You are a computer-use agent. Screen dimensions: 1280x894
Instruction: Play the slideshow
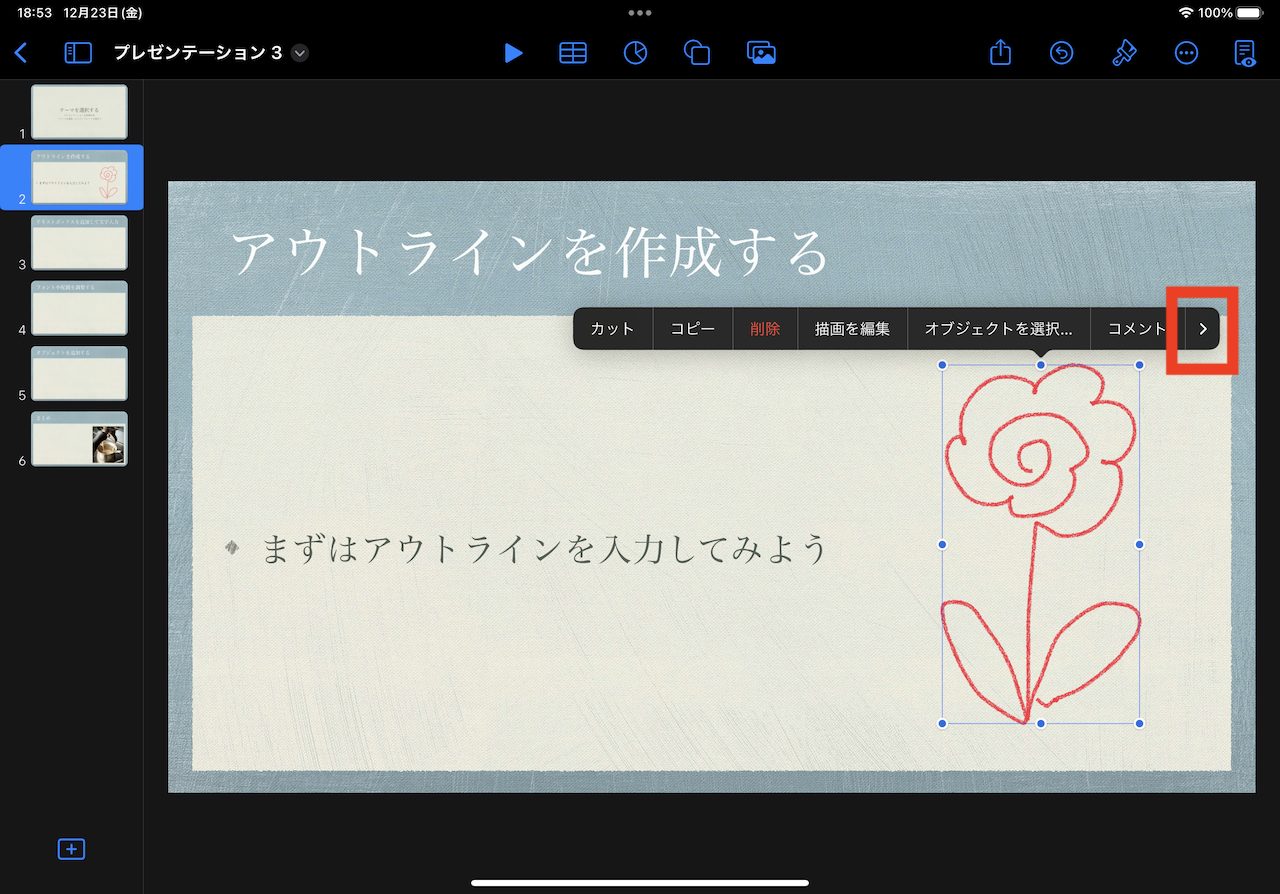513,53
